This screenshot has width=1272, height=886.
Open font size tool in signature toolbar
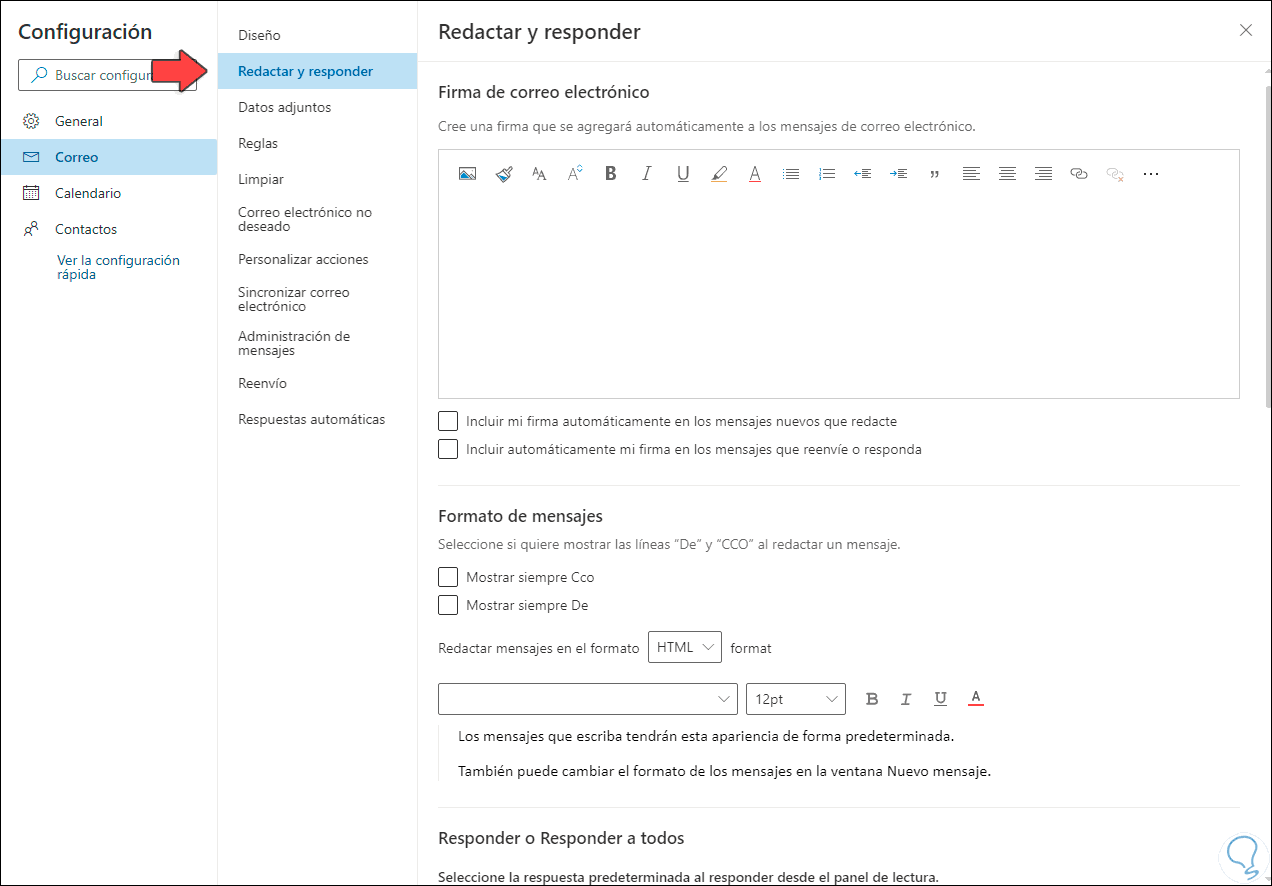point(539,174)
